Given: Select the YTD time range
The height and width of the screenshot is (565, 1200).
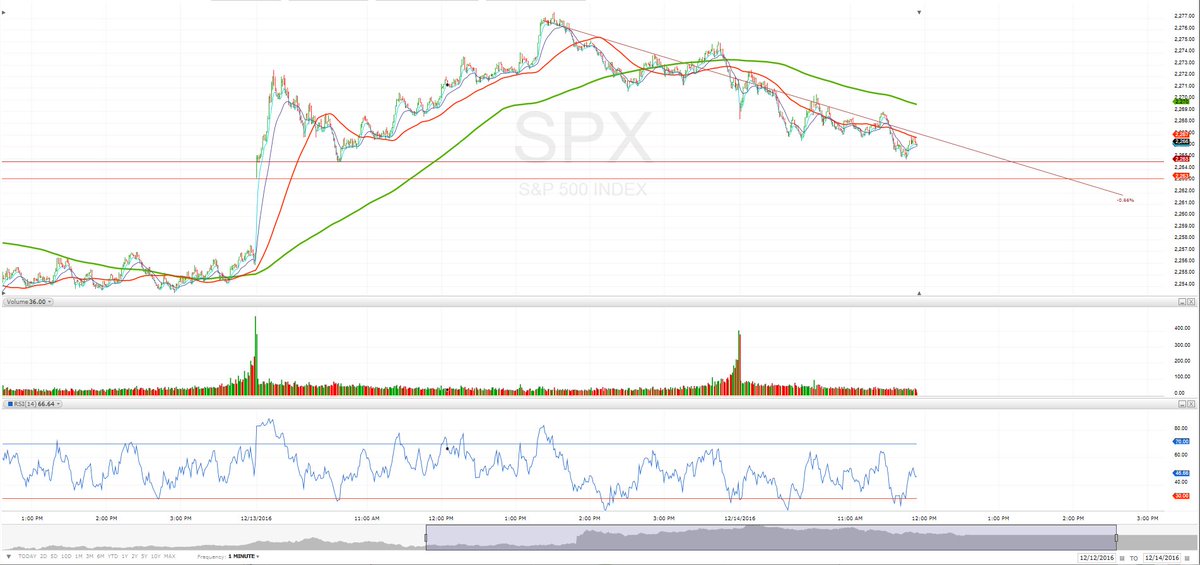Looking at the screenshot, I should [x=113, y=556].
